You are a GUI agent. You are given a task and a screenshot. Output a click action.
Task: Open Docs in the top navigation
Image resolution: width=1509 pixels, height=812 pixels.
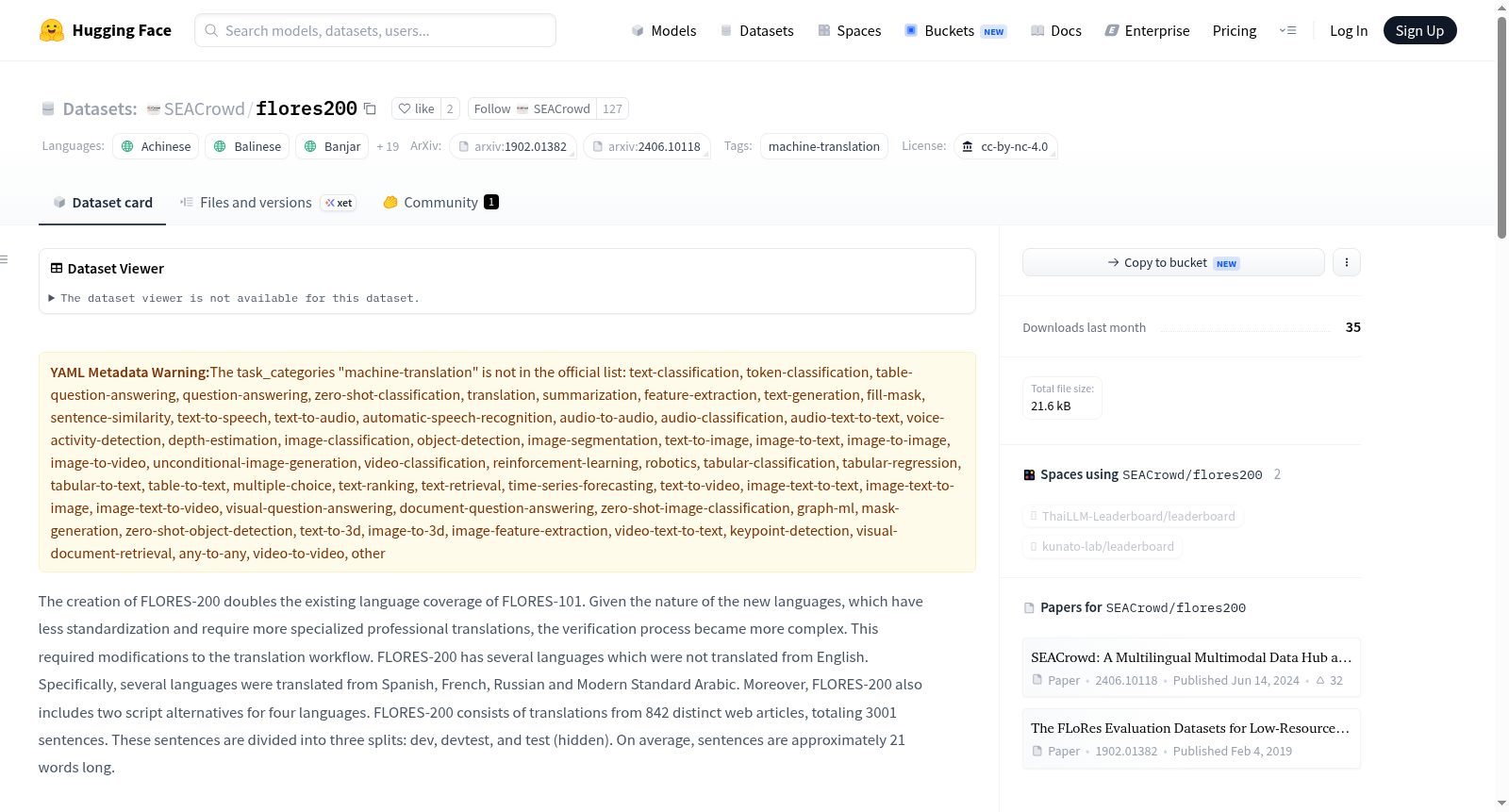pos(1055,30)
